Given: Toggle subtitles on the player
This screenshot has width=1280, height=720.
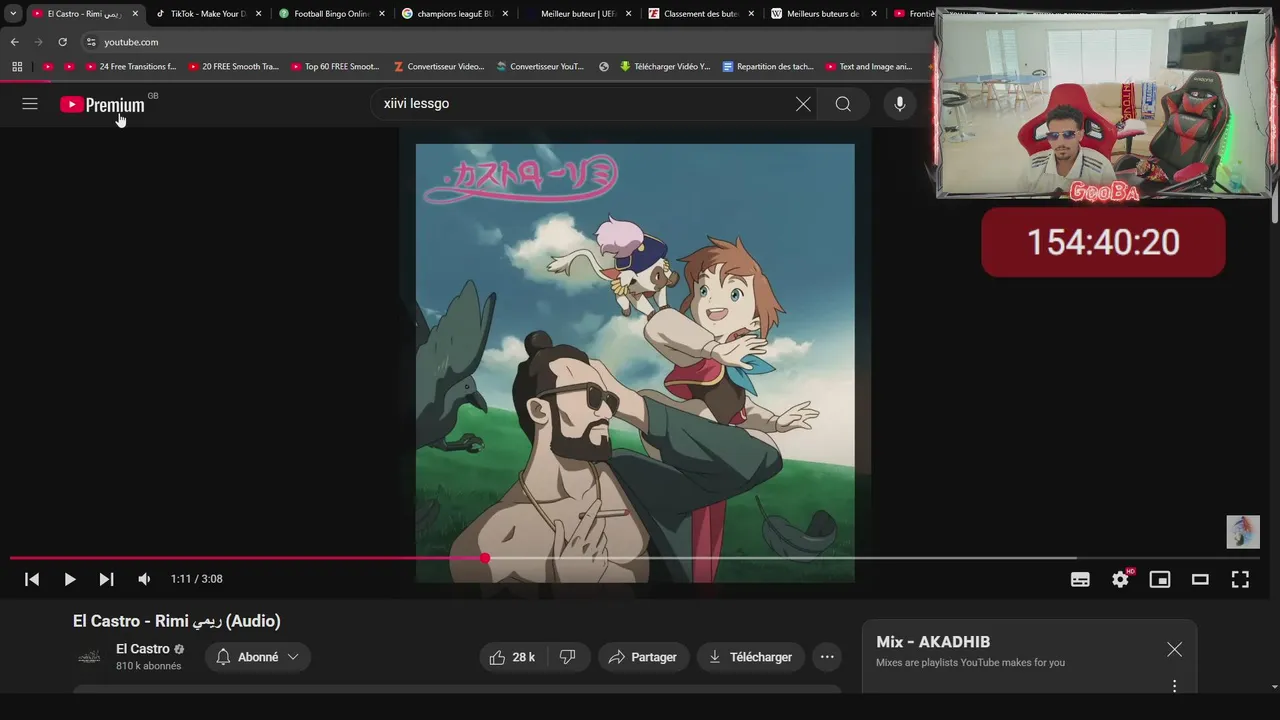Looking at the screenshot, I should (x=1080, y=579).
